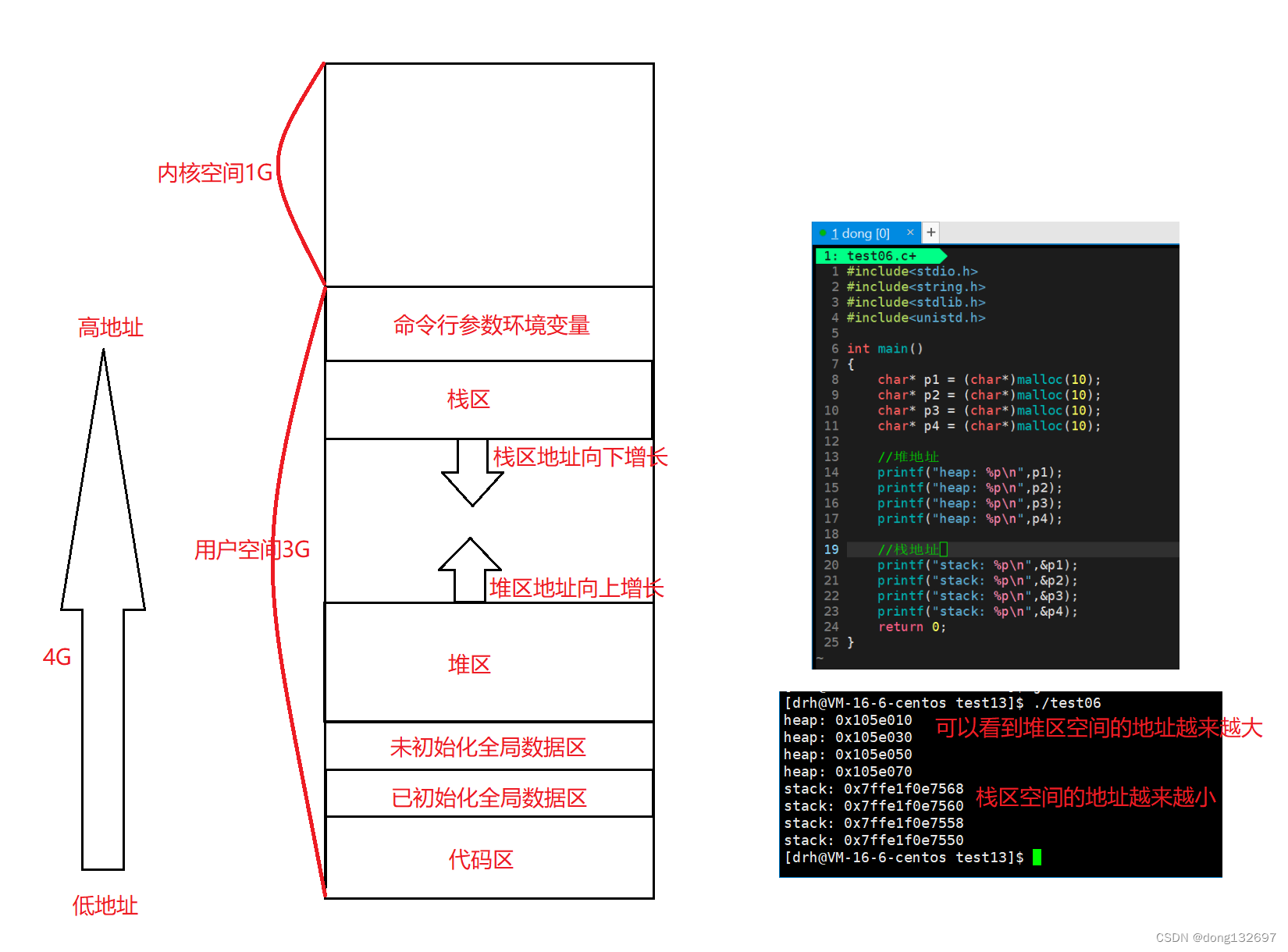
Task: Click the './test06' command in the terminal
Action: pos(1067,703)
